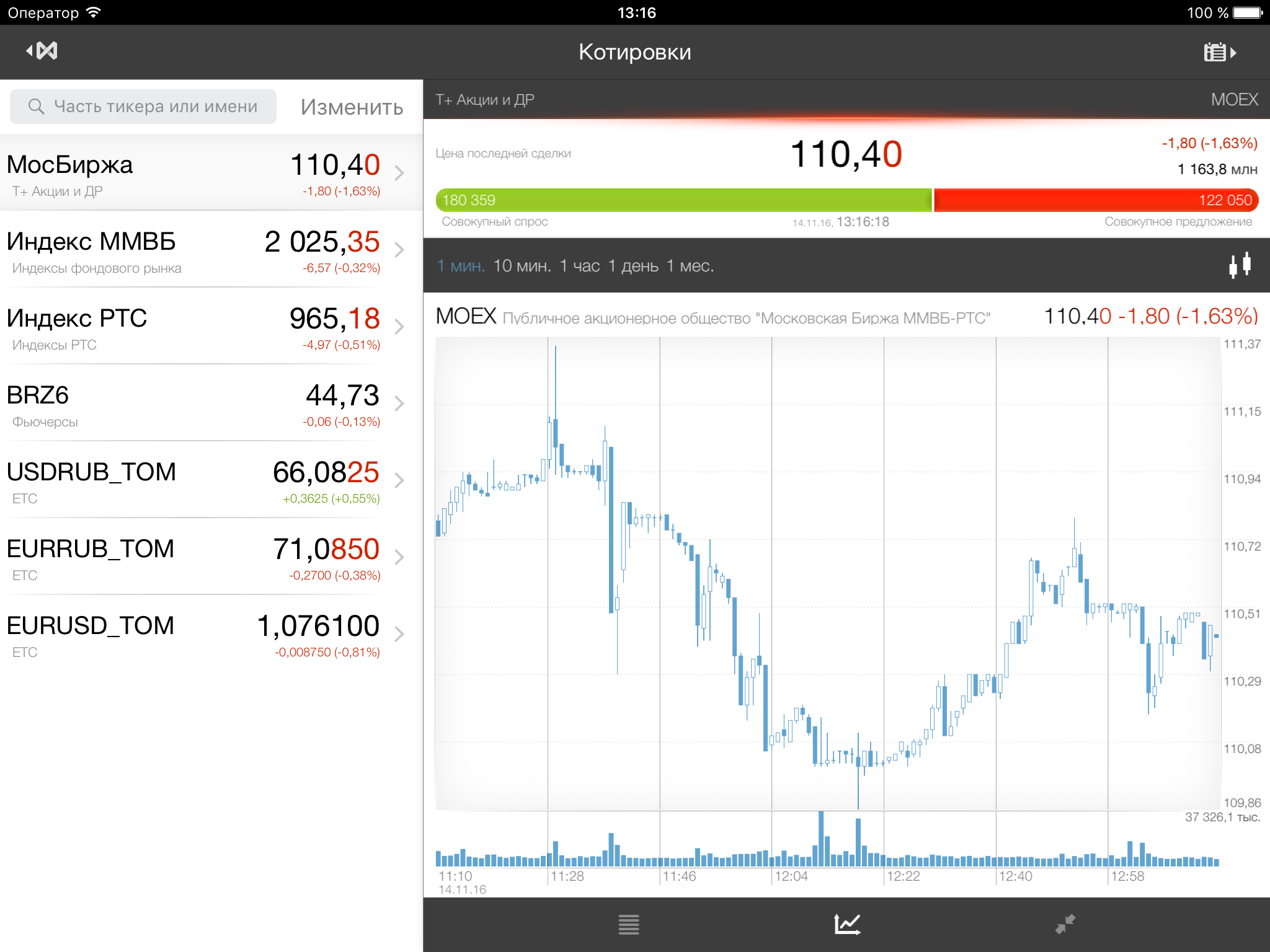Expand the USDRUB_TOM row chevron
The width and height of the screenshot is (1270, 952).
(x=399, y=480)
